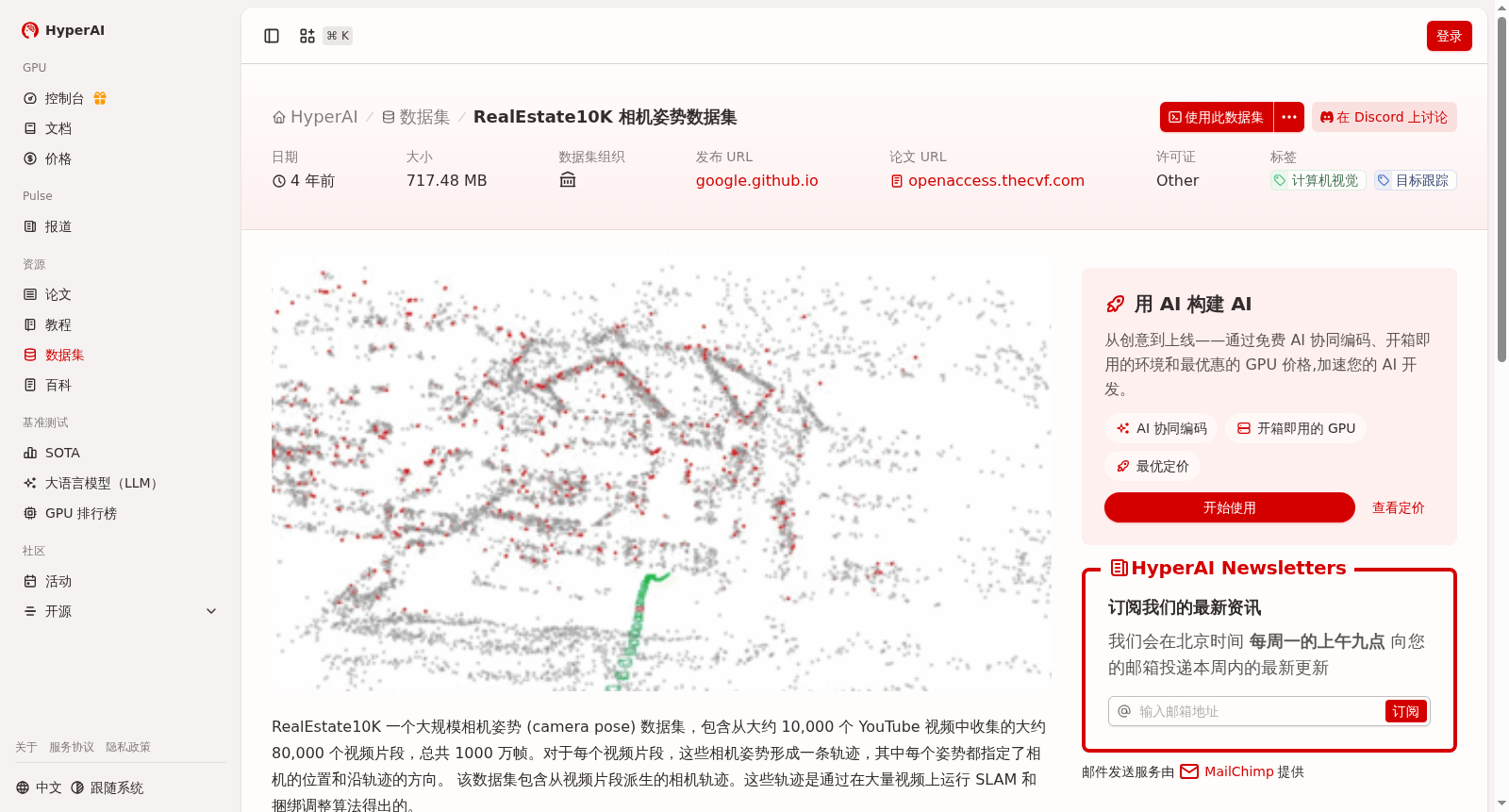Click the scrollbar down arrow
This screenshot has width=1509, height=812.
pos(1501,804)
